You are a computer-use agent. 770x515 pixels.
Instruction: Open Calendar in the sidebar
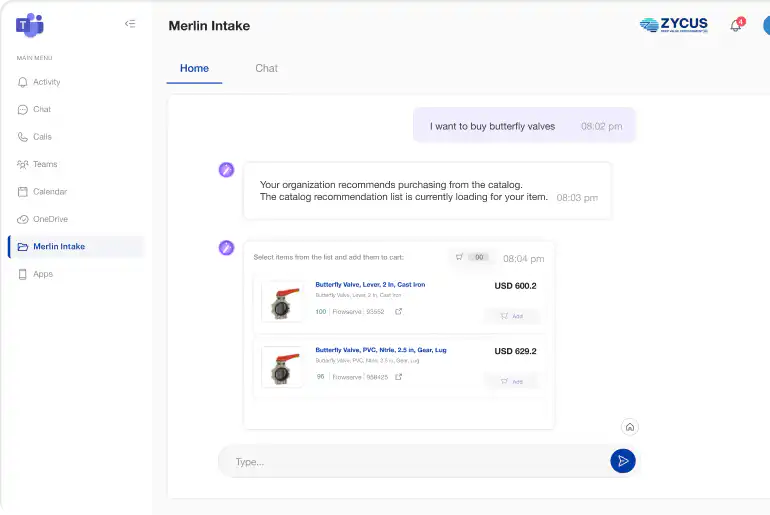(50, 192)
